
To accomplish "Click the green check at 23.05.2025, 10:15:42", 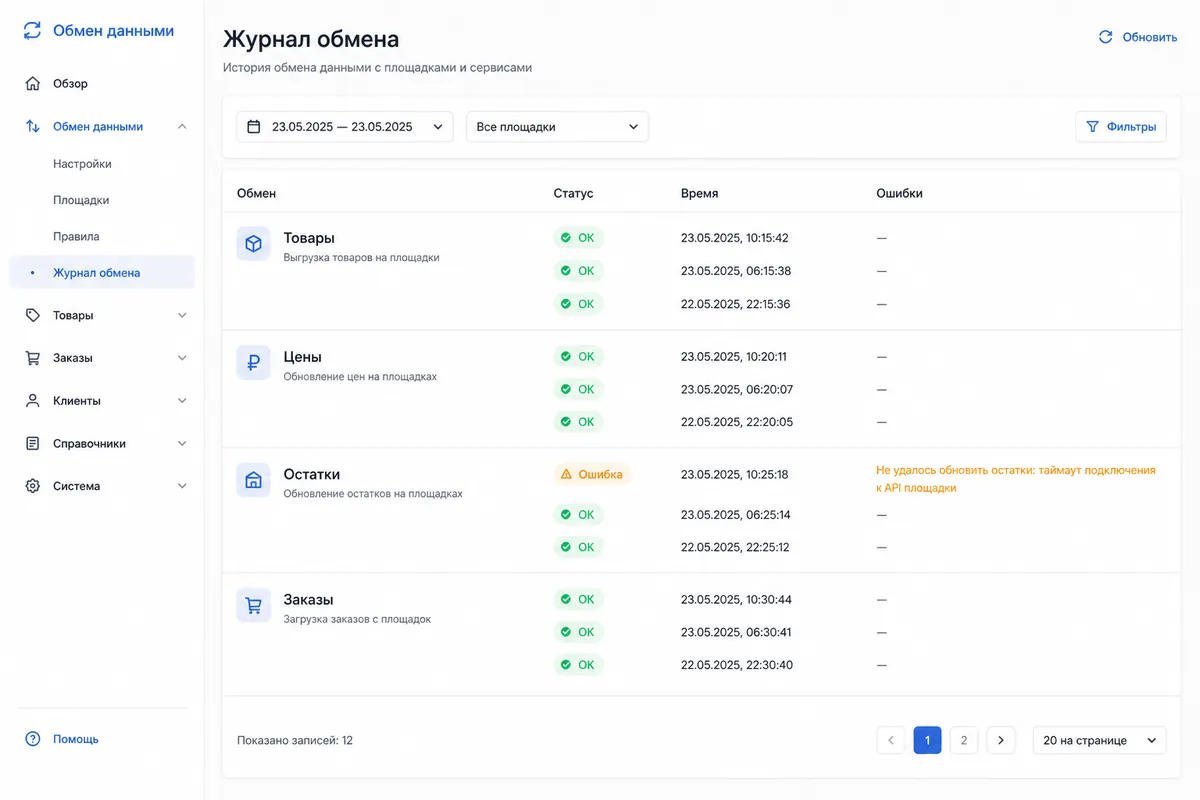I will (566, 238).
